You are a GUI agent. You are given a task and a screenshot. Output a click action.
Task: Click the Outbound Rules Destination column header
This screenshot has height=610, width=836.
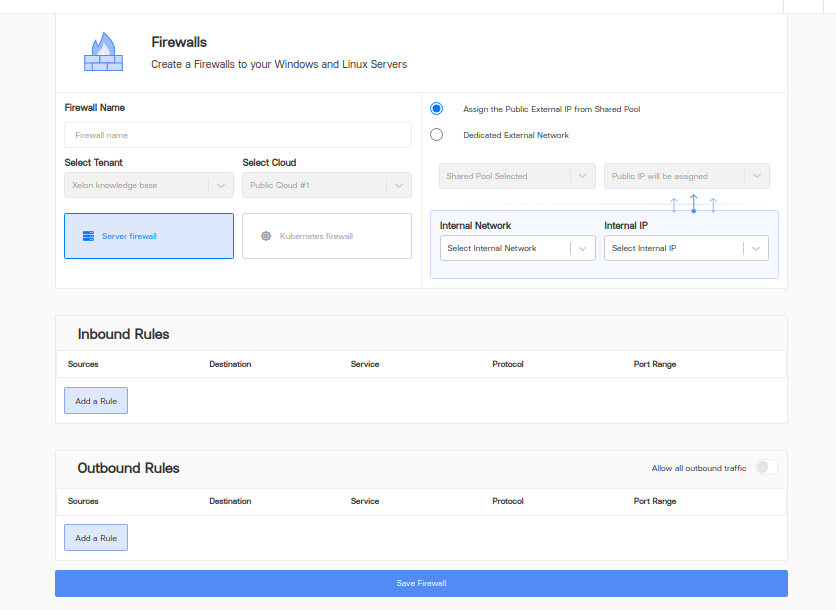point(230,501)
